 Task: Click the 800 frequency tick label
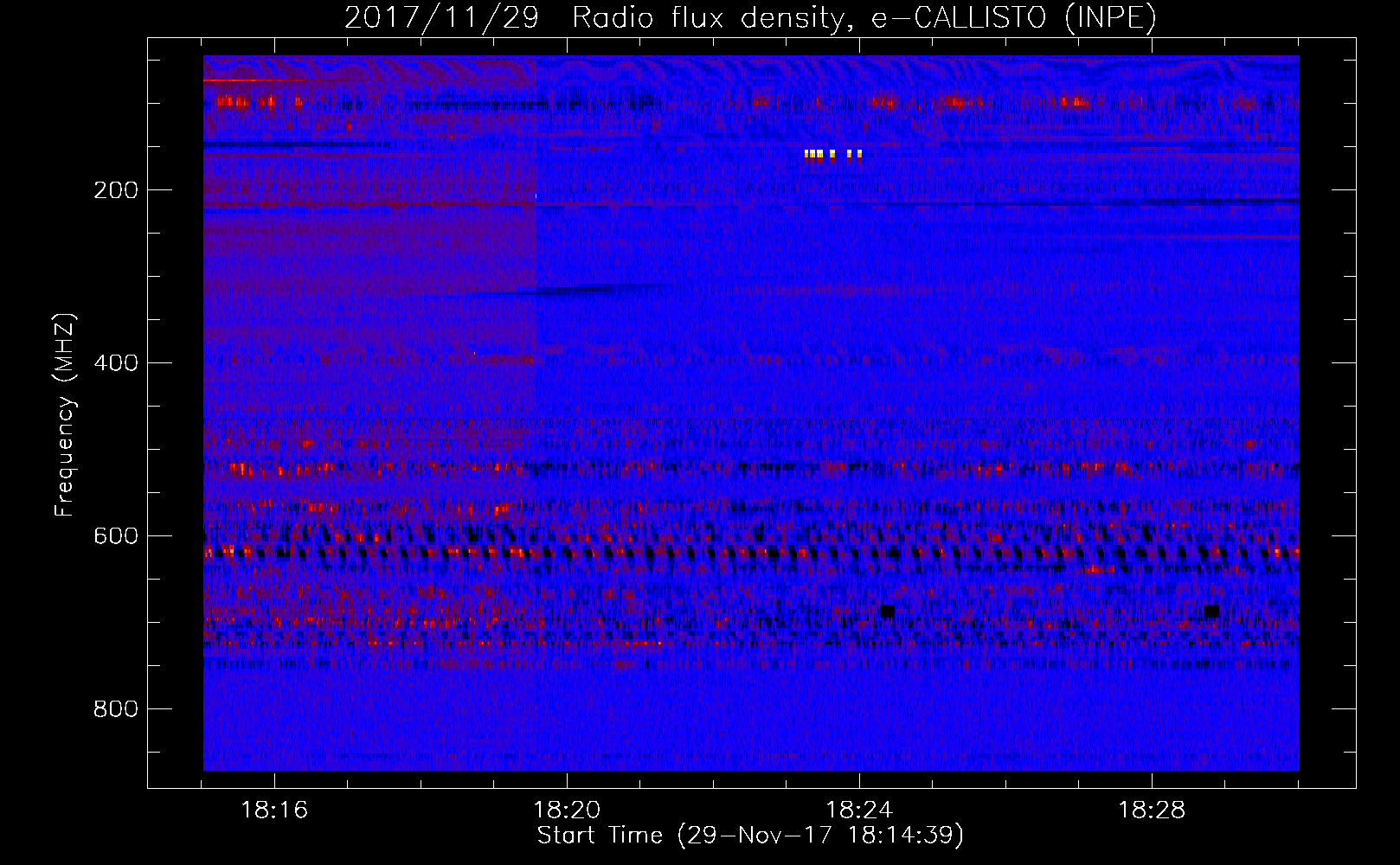click(x=116, y=709)
